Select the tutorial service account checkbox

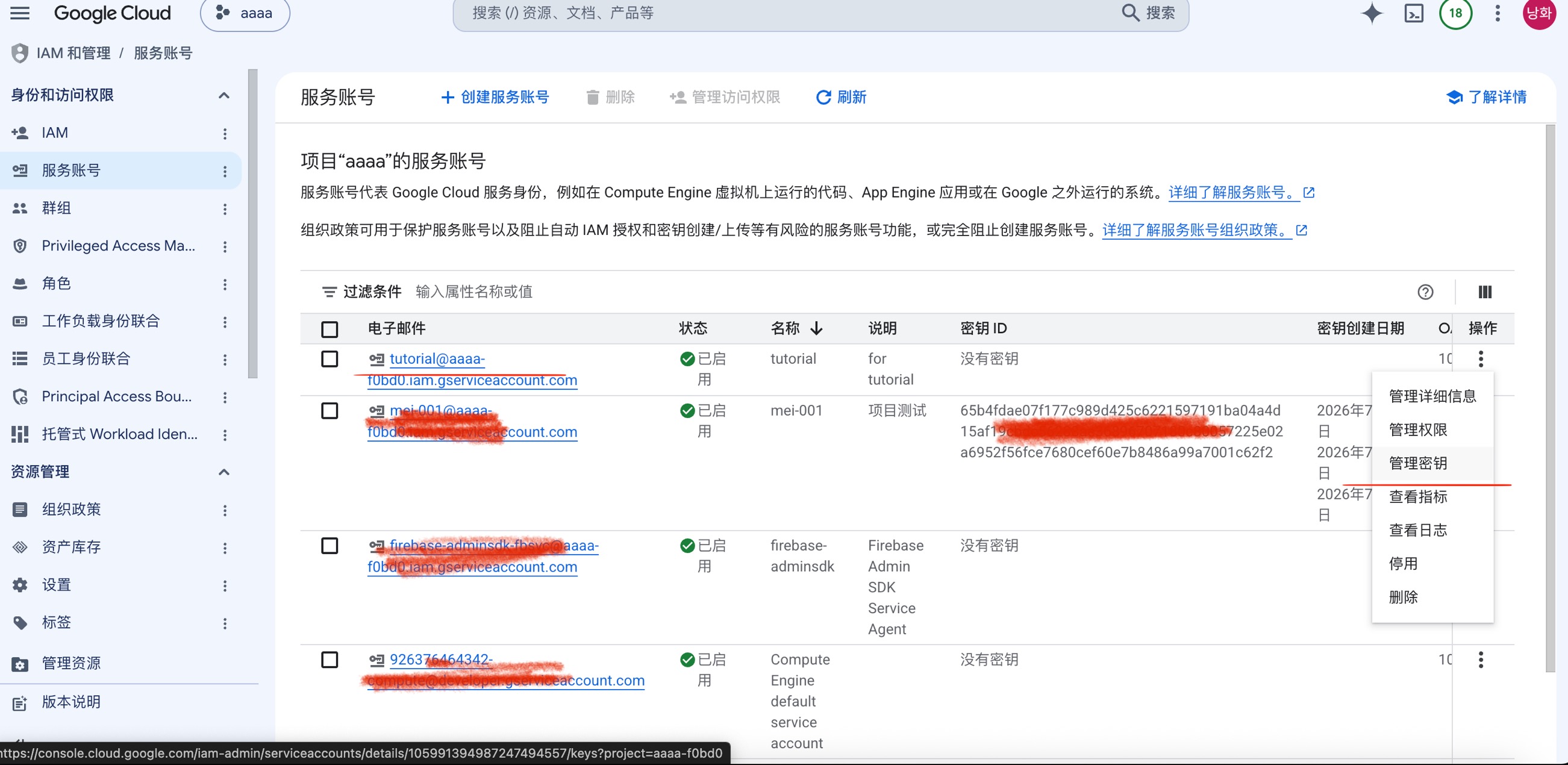[330, 359]
